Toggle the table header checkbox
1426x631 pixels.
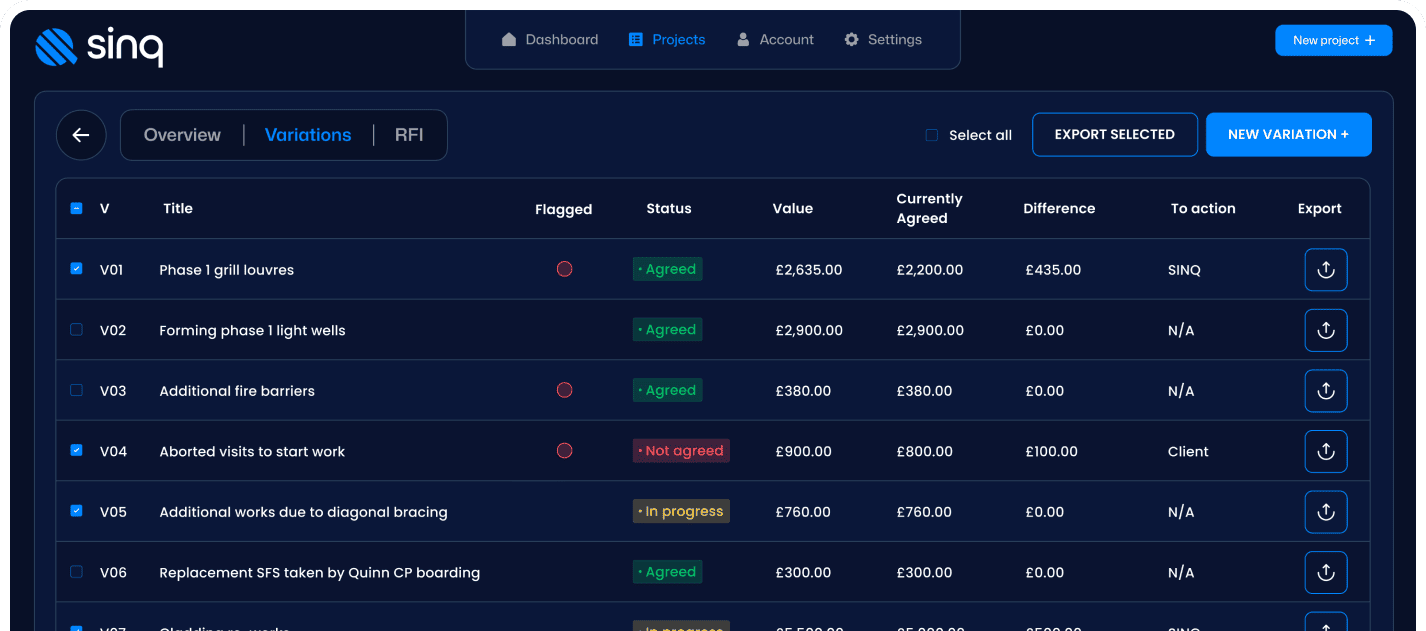(x=76, y=209)
